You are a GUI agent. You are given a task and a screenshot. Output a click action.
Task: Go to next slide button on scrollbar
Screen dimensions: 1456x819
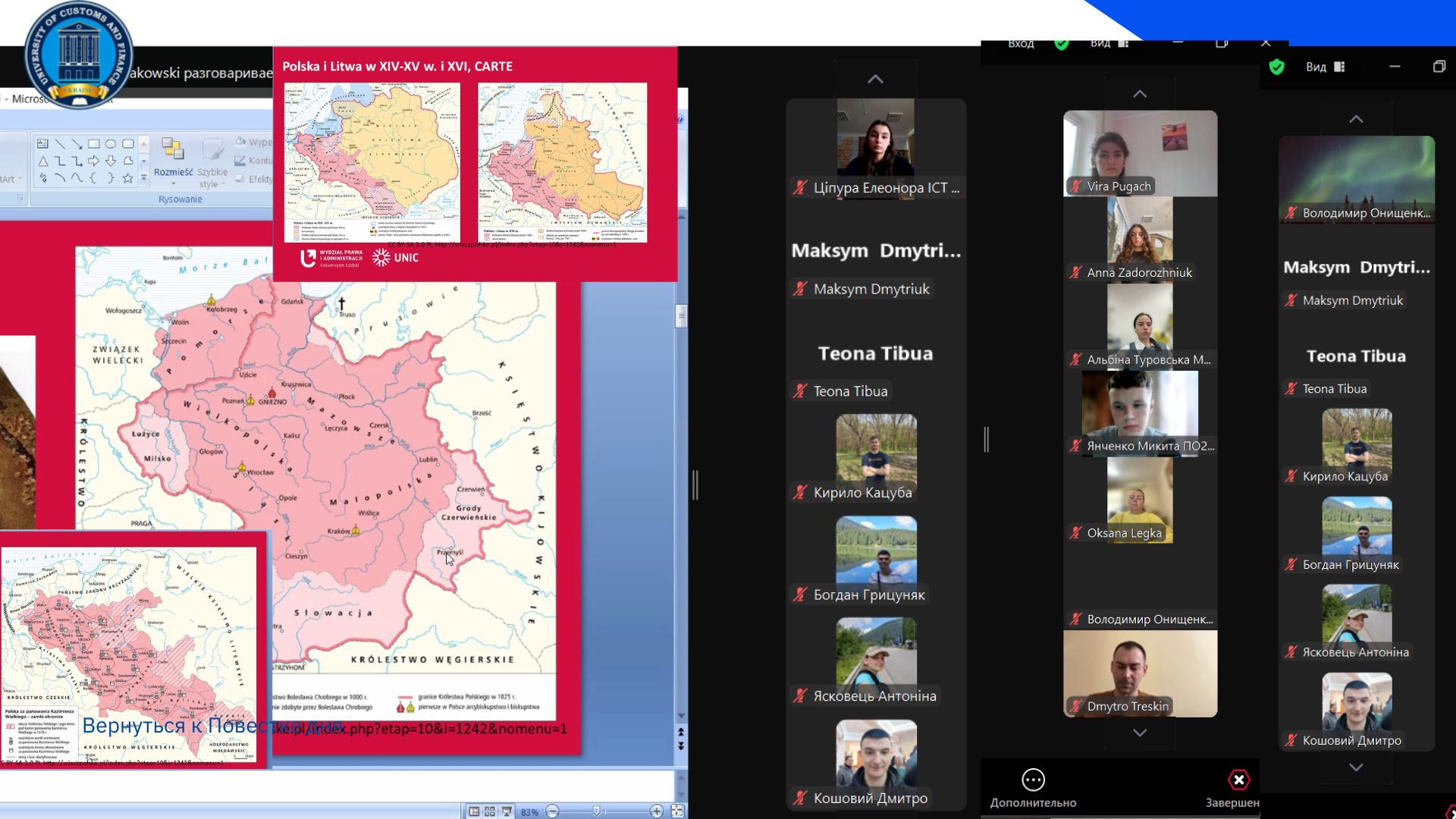point(681,745)
